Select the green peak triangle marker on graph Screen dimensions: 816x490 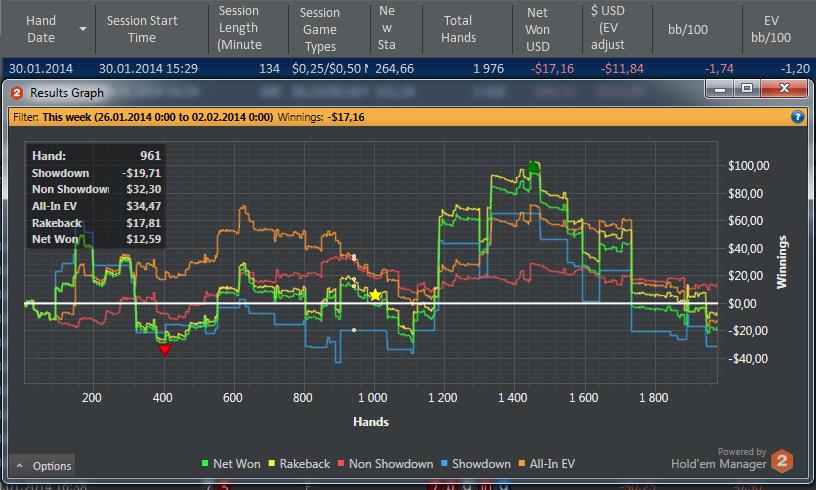click(532, 166)
